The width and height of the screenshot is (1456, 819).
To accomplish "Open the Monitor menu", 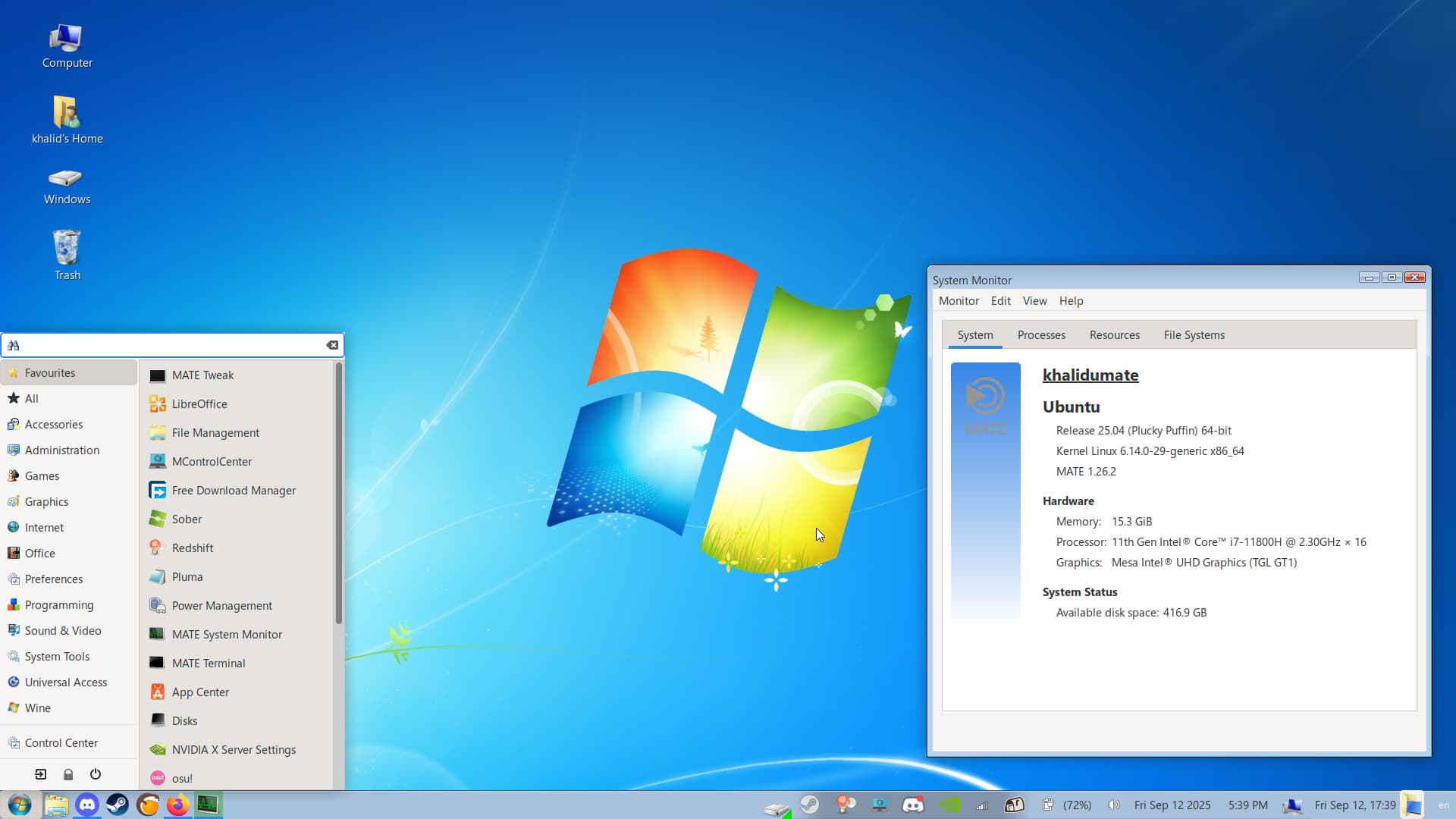I will pyautogui.click(x=959, y=300).
